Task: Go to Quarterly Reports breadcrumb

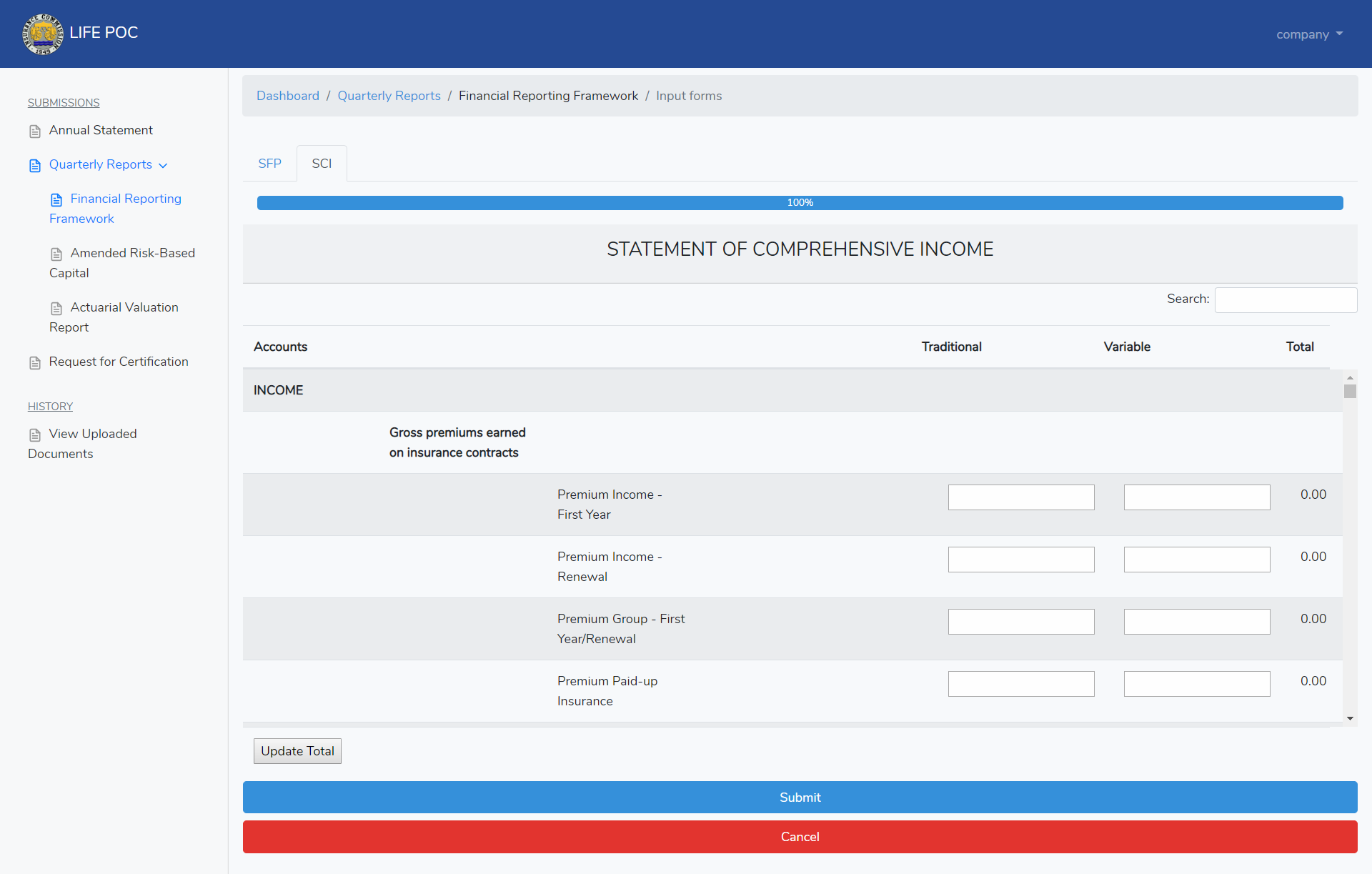Action: pos(389,96)
